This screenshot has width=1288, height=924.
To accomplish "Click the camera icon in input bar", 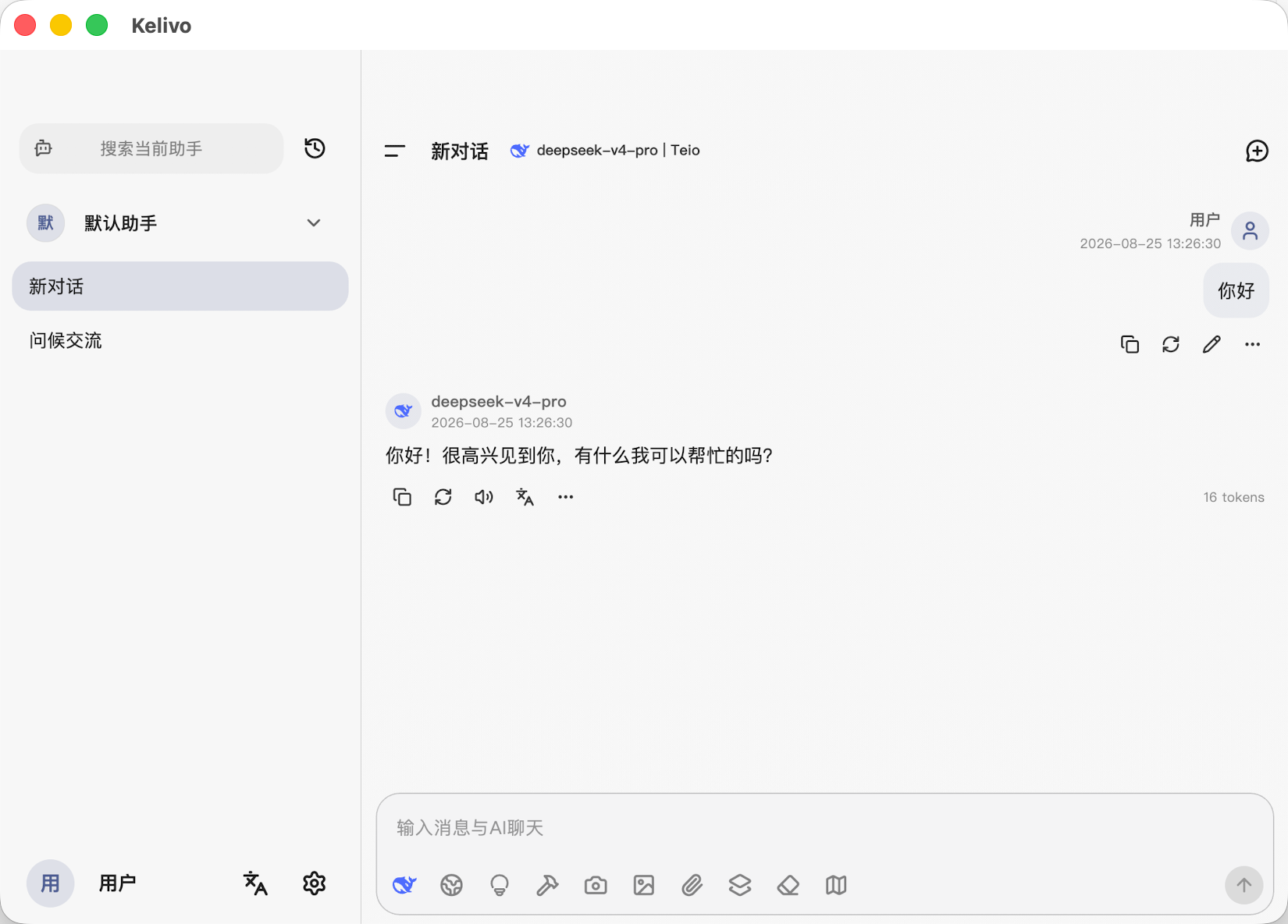I will pyautogui.click(x=596, y=885).
